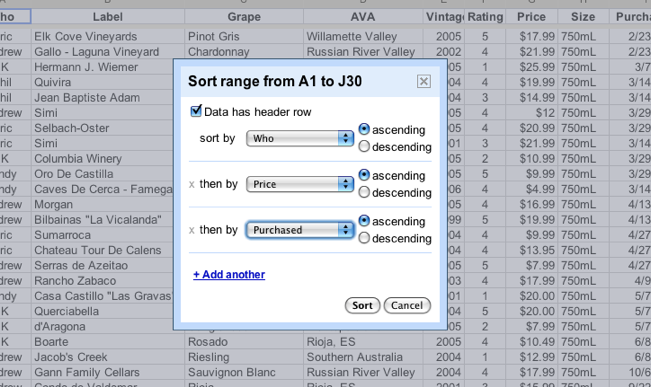This screenshot has height=387, width=651.
Task: Select the $25.99 price cell
Action: click(531, 67)
